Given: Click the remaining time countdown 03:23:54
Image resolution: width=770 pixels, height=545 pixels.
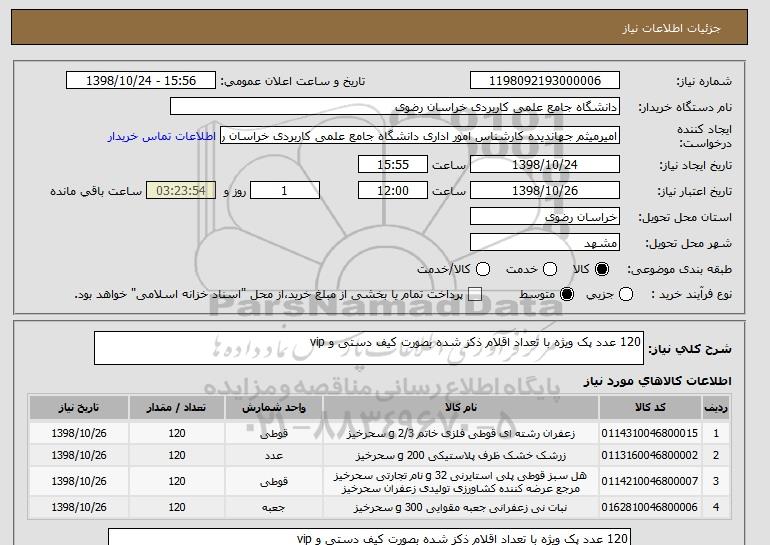Looking at the screenshot, I should tap(181, 191).
